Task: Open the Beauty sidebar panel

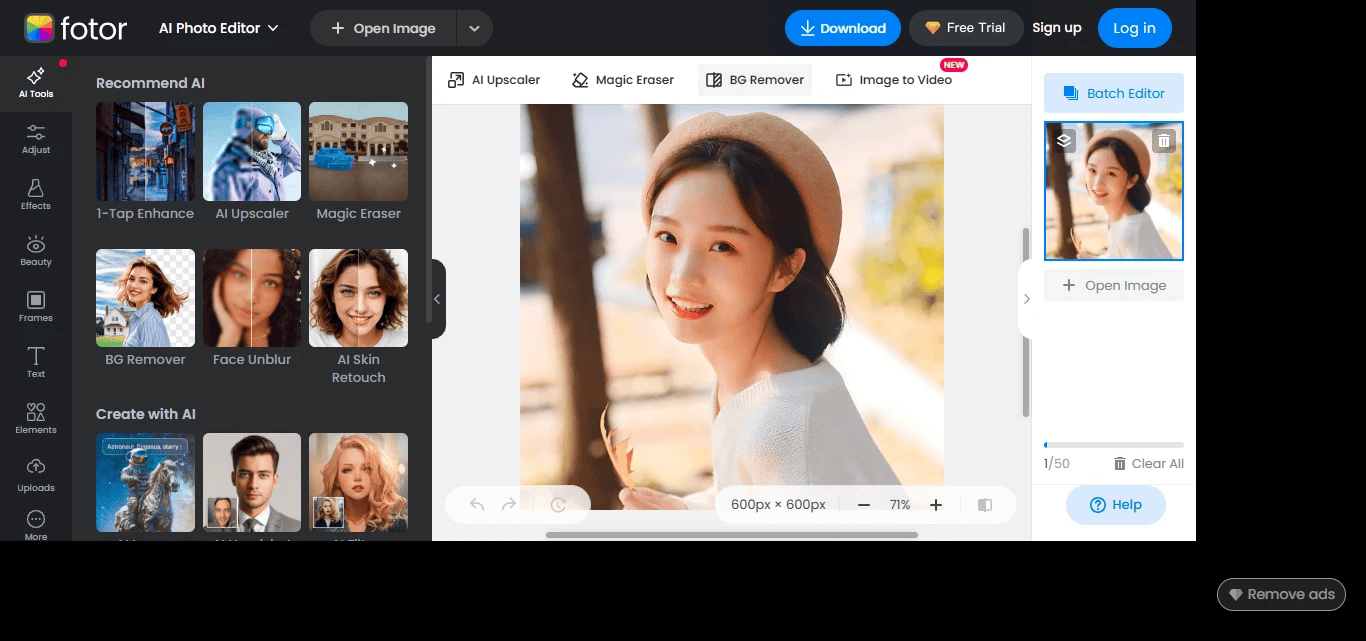Action: click(36, 252)
